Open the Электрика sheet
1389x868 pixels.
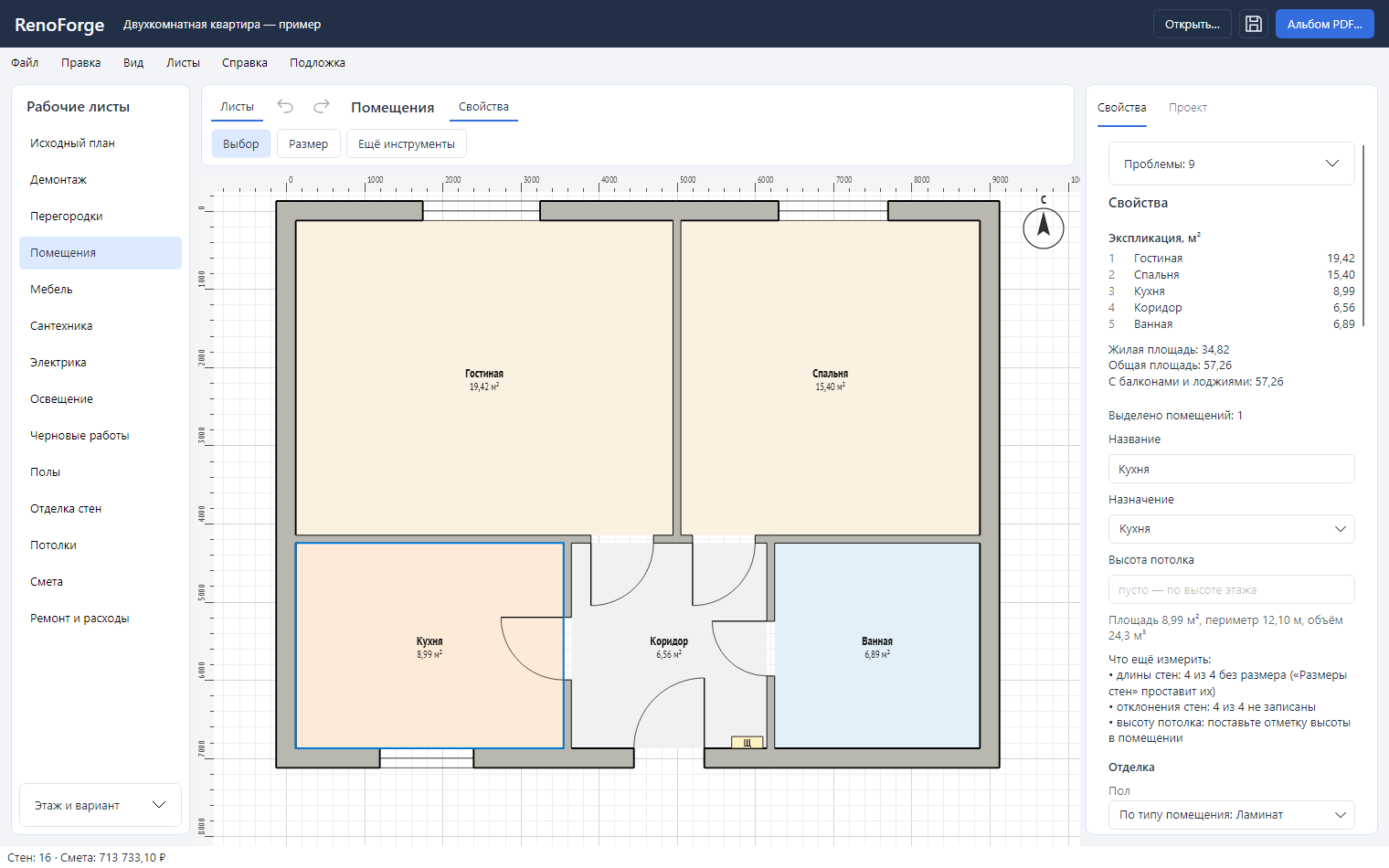[101, 363]
